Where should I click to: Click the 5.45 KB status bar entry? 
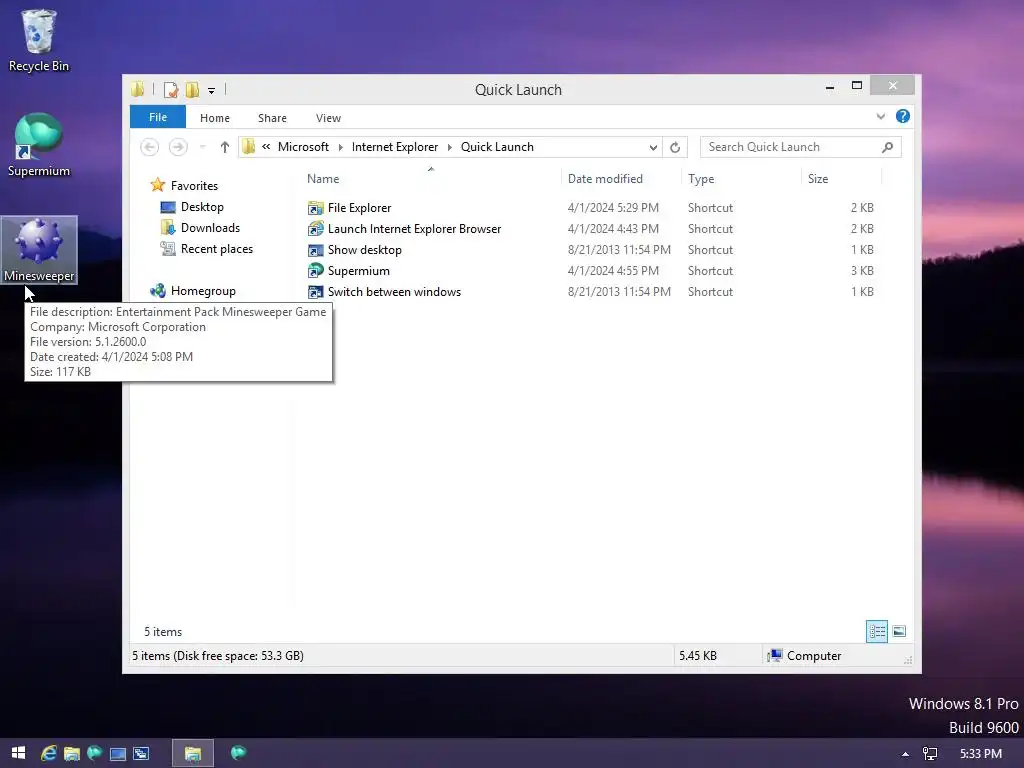tap(697, 656)
